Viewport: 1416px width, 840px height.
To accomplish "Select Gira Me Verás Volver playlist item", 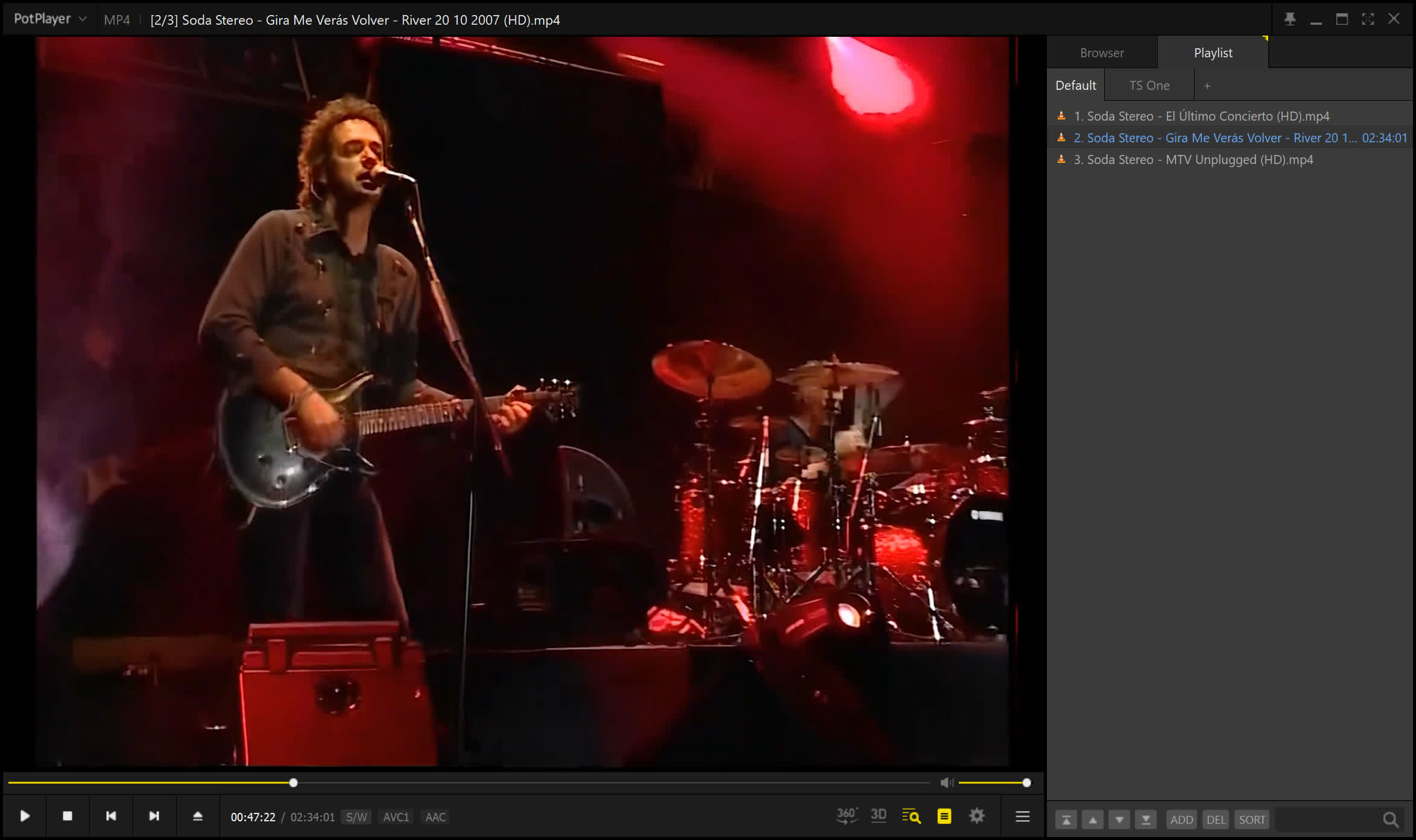I will 1230,137.
